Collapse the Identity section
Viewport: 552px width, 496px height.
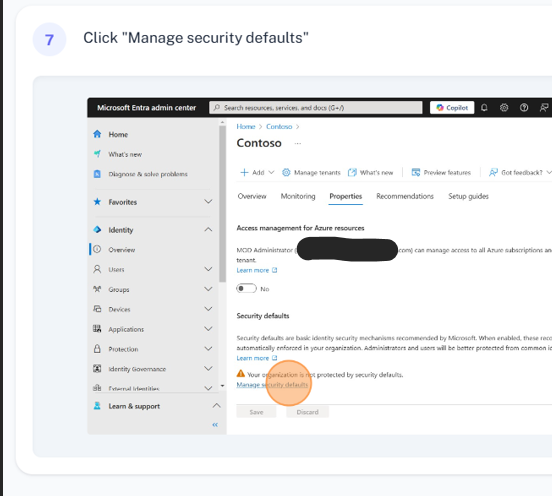(x=208, y=230)
